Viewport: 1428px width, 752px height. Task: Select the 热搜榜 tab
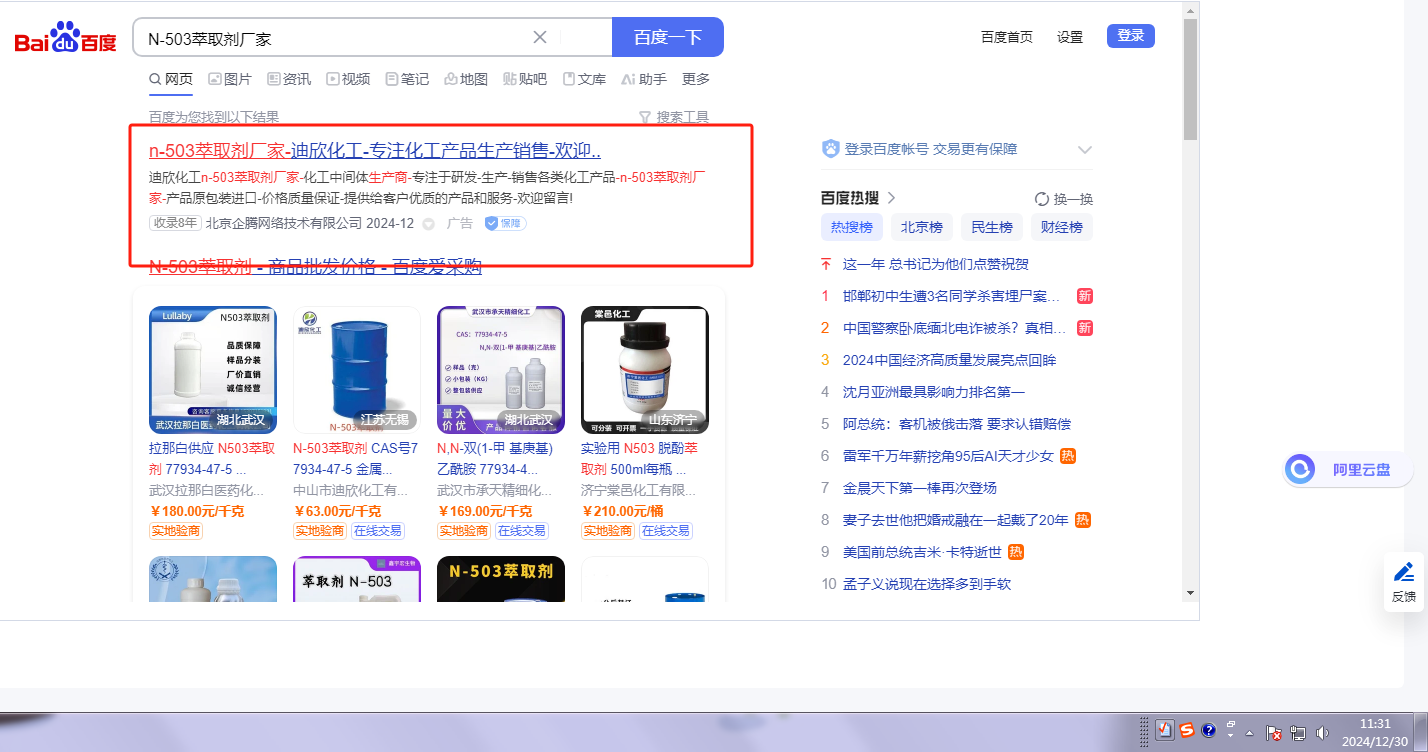tap(852, 227)
